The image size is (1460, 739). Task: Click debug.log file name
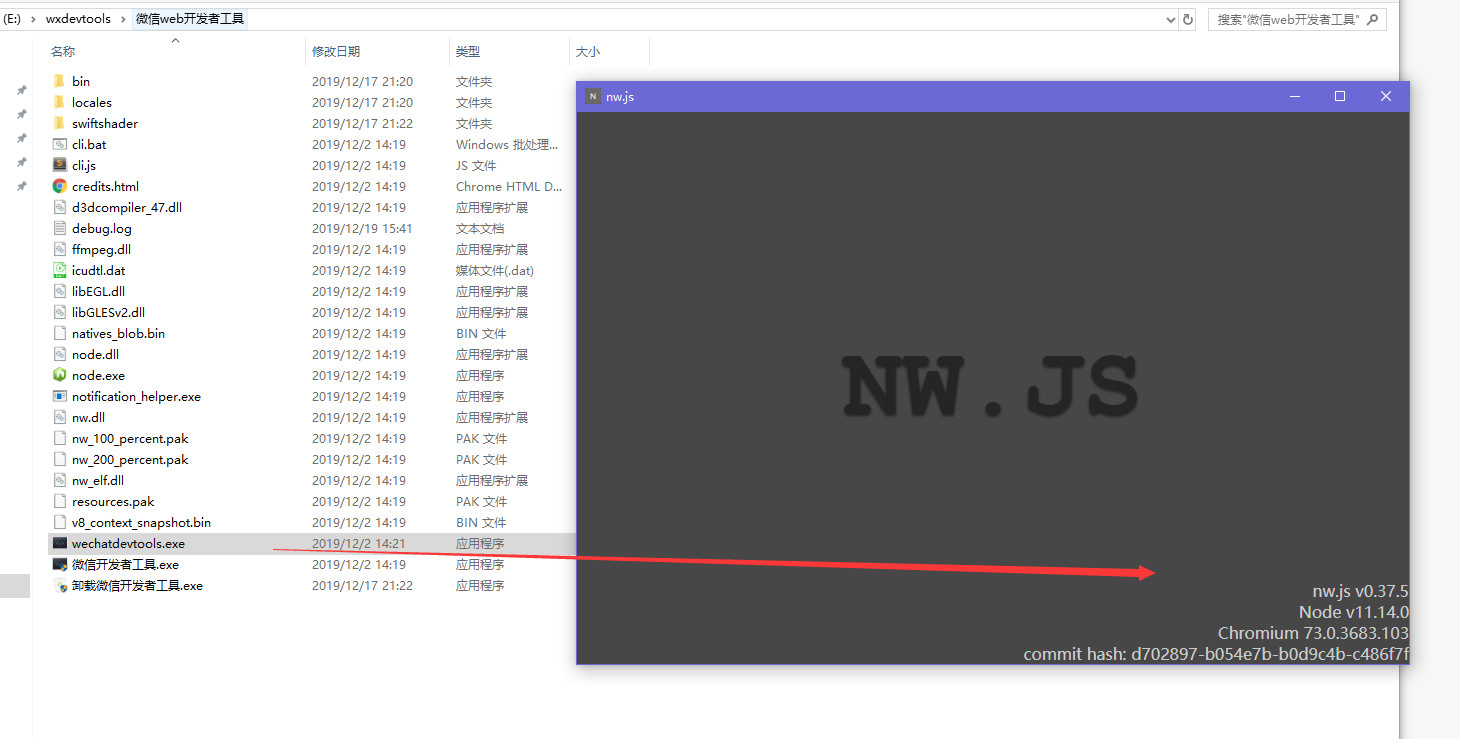(102, 229)
